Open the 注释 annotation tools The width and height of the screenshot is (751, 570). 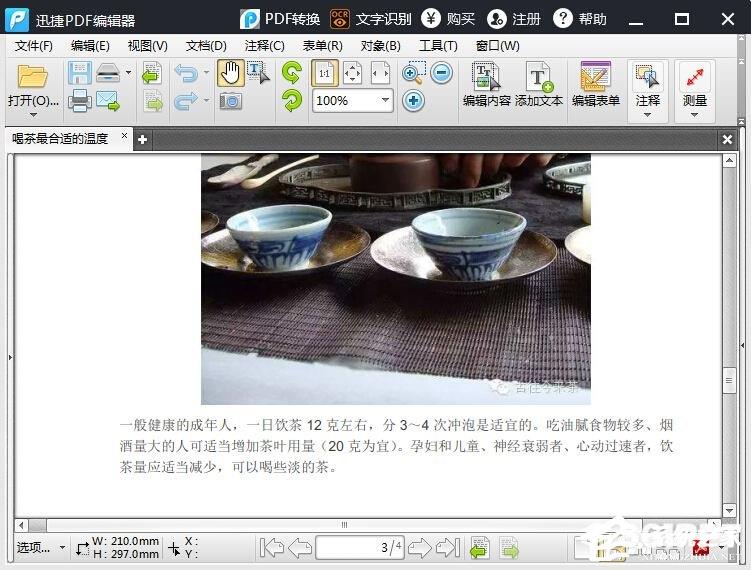click(648, 90)
